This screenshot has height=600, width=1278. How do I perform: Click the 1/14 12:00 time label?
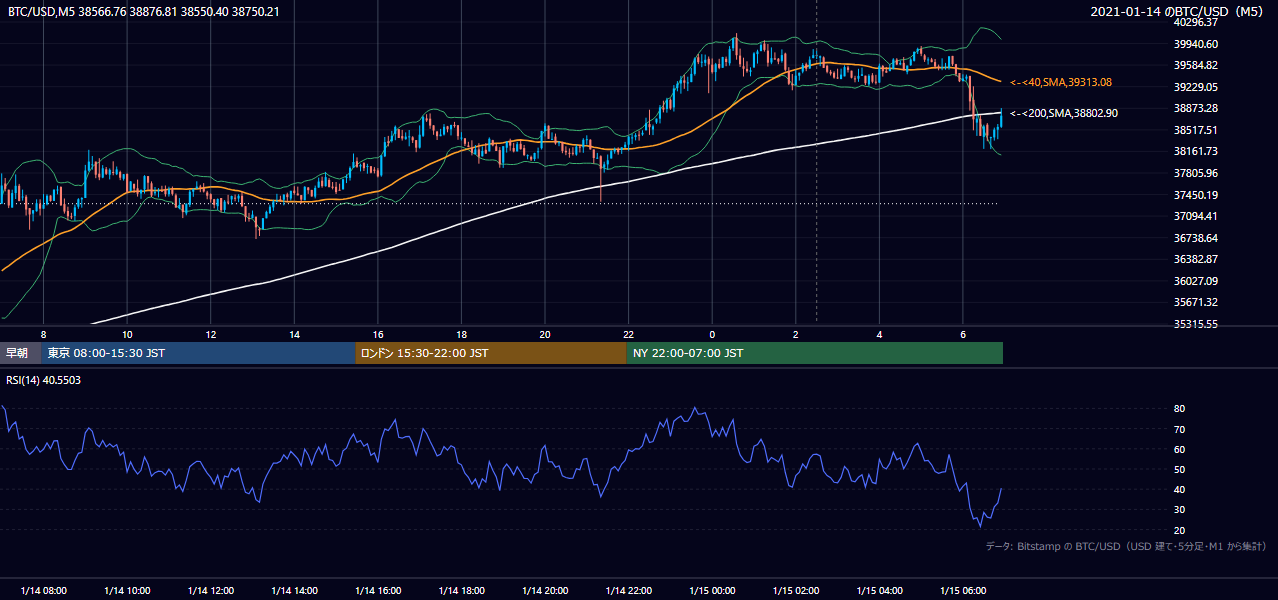pyautogui.click(x=211, y=590)
